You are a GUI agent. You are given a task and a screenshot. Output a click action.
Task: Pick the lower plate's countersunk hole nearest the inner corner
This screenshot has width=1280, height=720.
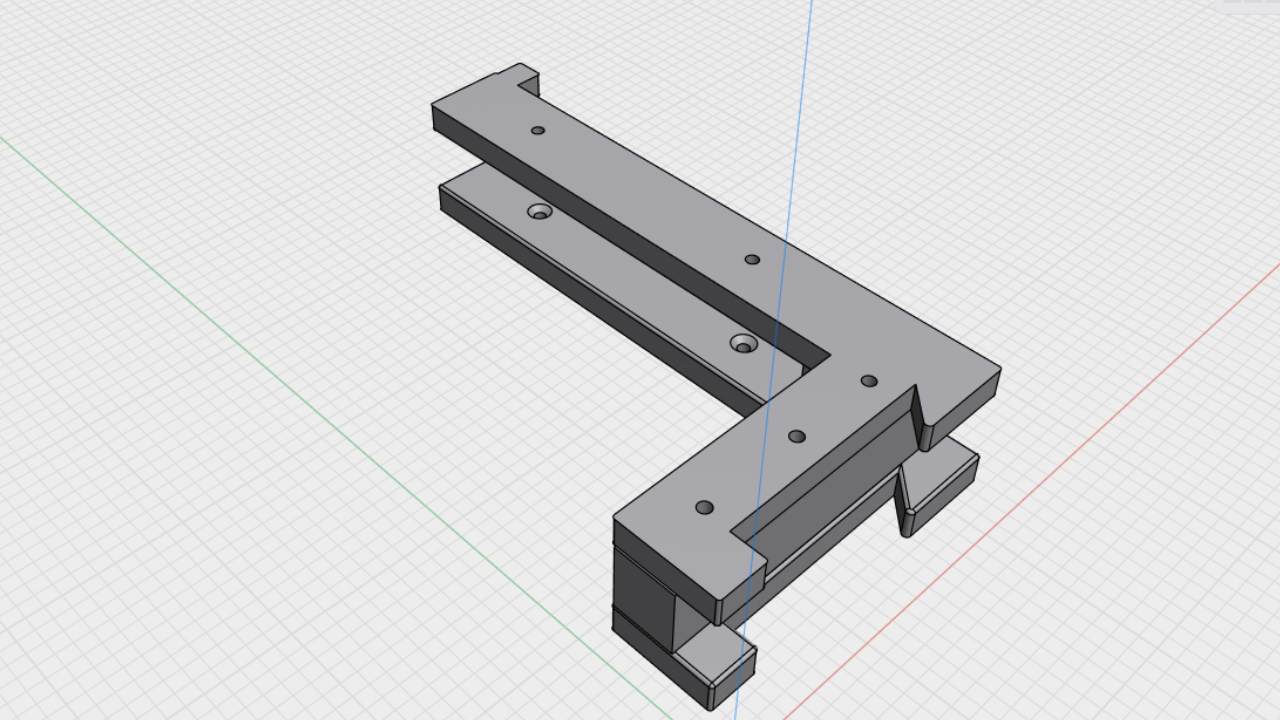(x=743, y=344)
